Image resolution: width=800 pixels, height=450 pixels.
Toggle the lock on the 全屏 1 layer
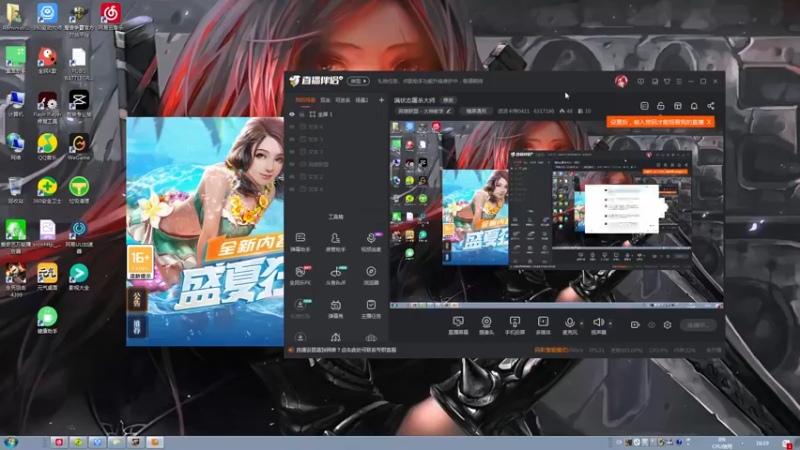click(302, 114)
